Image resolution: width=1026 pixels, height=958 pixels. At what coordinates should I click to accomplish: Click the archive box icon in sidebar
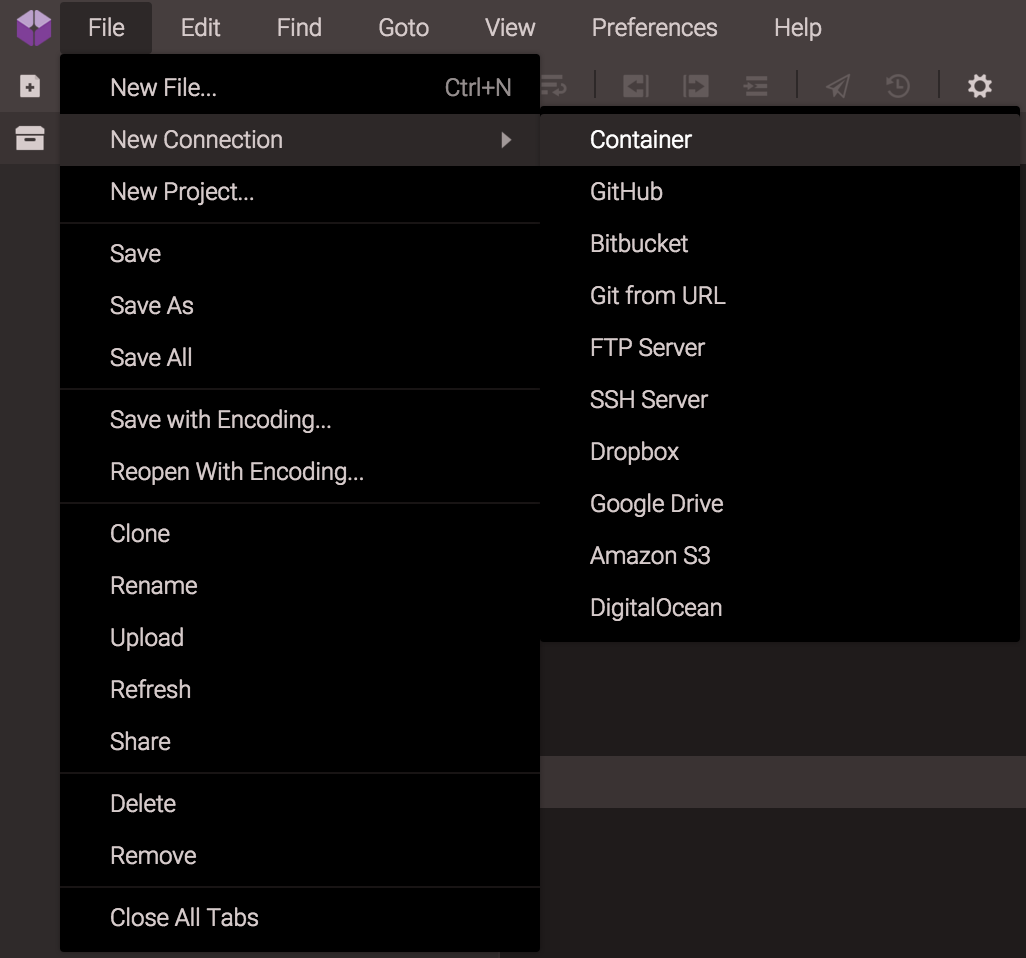[x=30, y=139]
